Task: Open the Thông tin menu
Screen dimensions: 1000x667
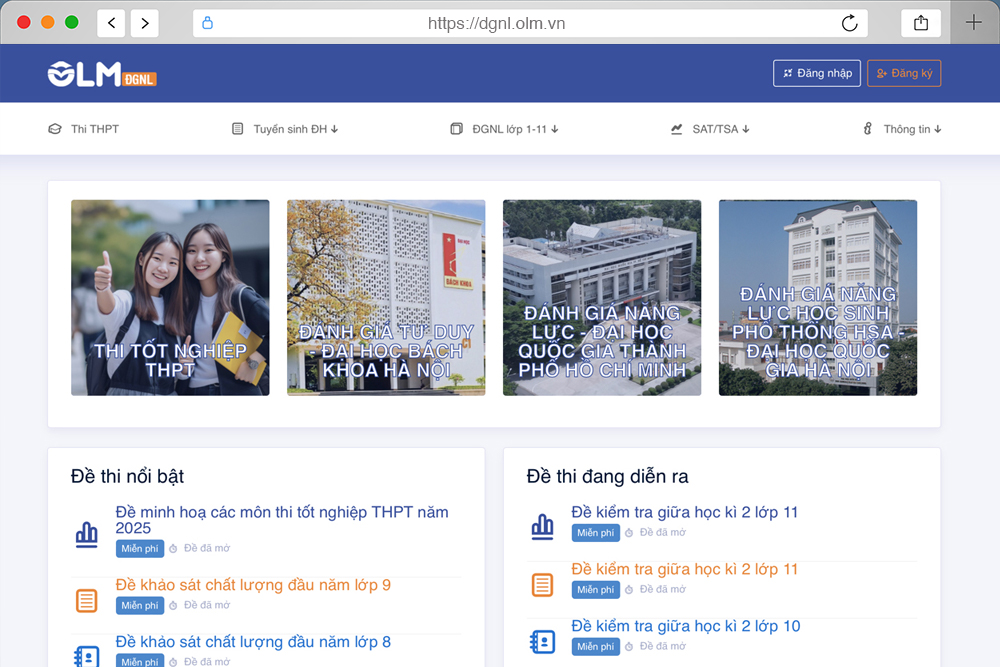Action: (x=905, y=128)
